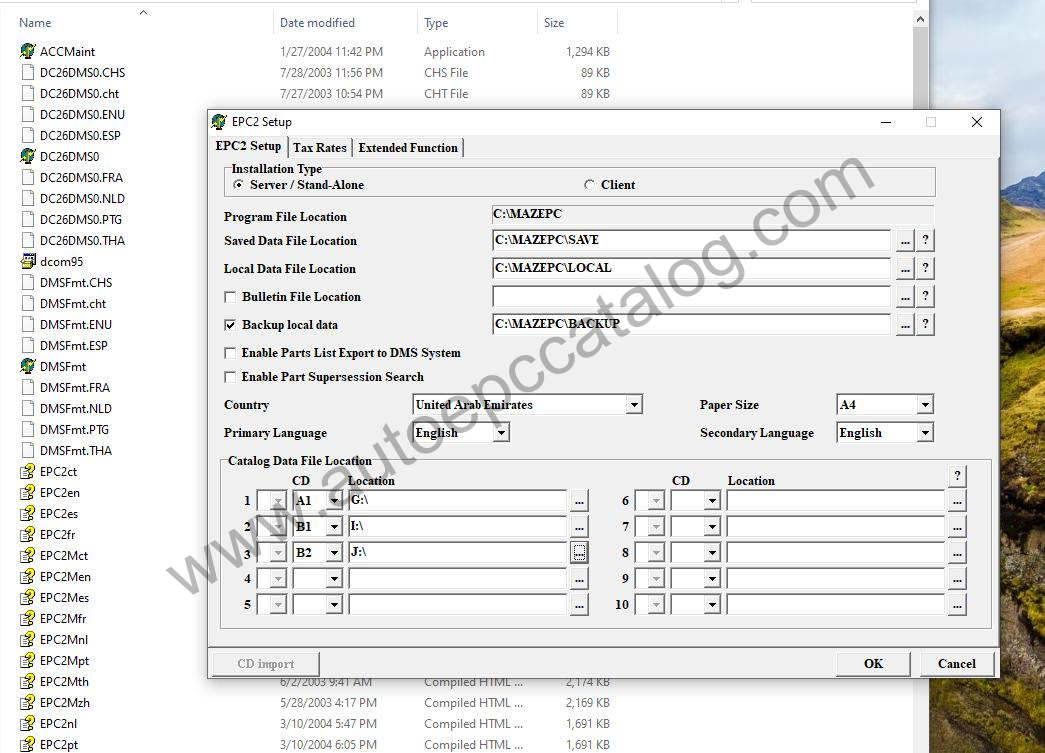
Task: Open the Country dropdown
Action: [634, 404]
